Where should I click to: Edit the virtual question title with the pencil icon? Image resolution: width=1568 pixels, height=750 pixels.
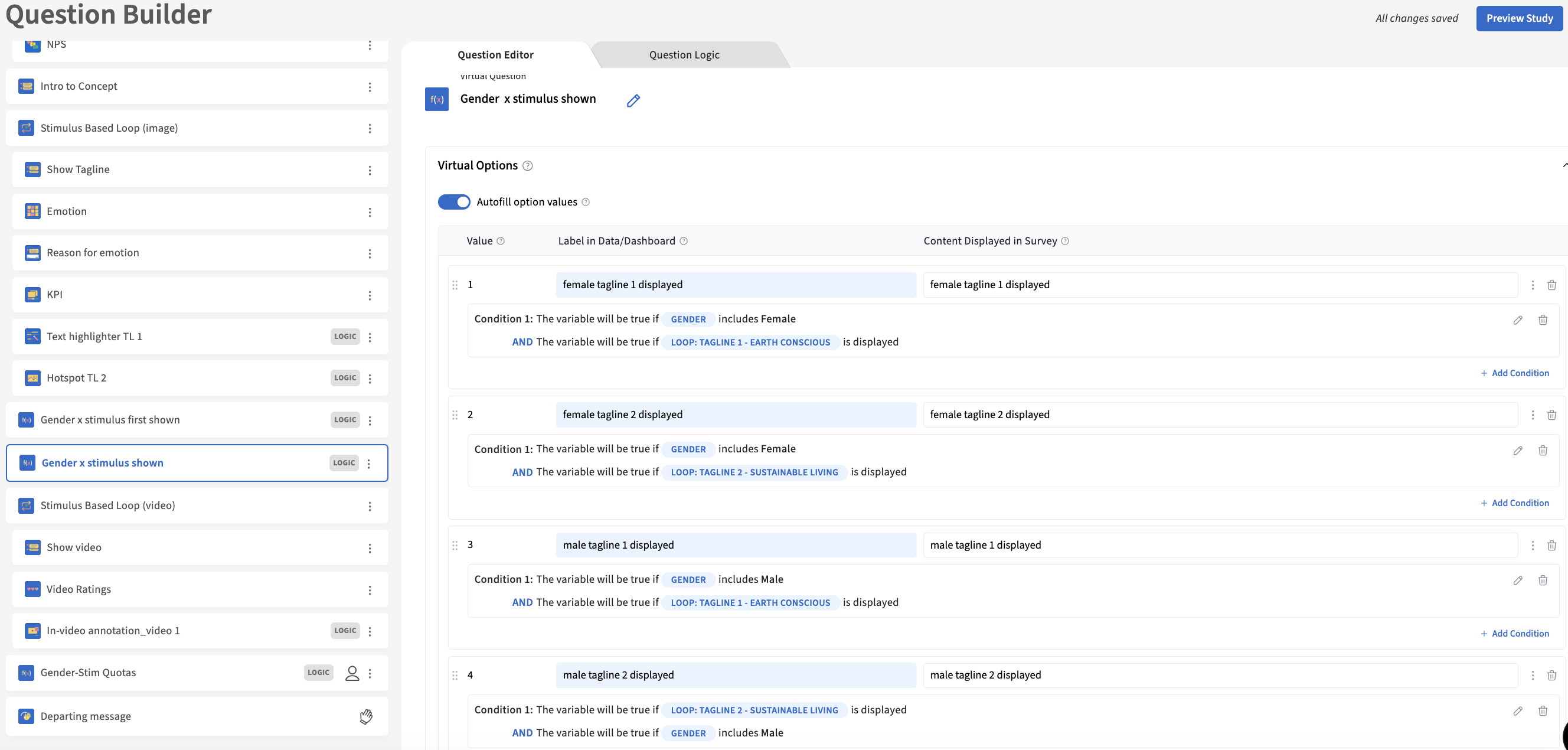coord(633,100)
